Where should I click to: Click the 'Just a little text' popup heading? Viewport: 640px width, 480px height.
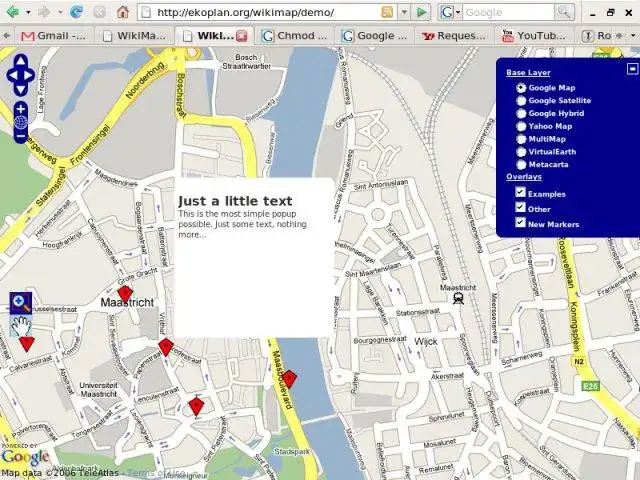click(x=235, y=201)
